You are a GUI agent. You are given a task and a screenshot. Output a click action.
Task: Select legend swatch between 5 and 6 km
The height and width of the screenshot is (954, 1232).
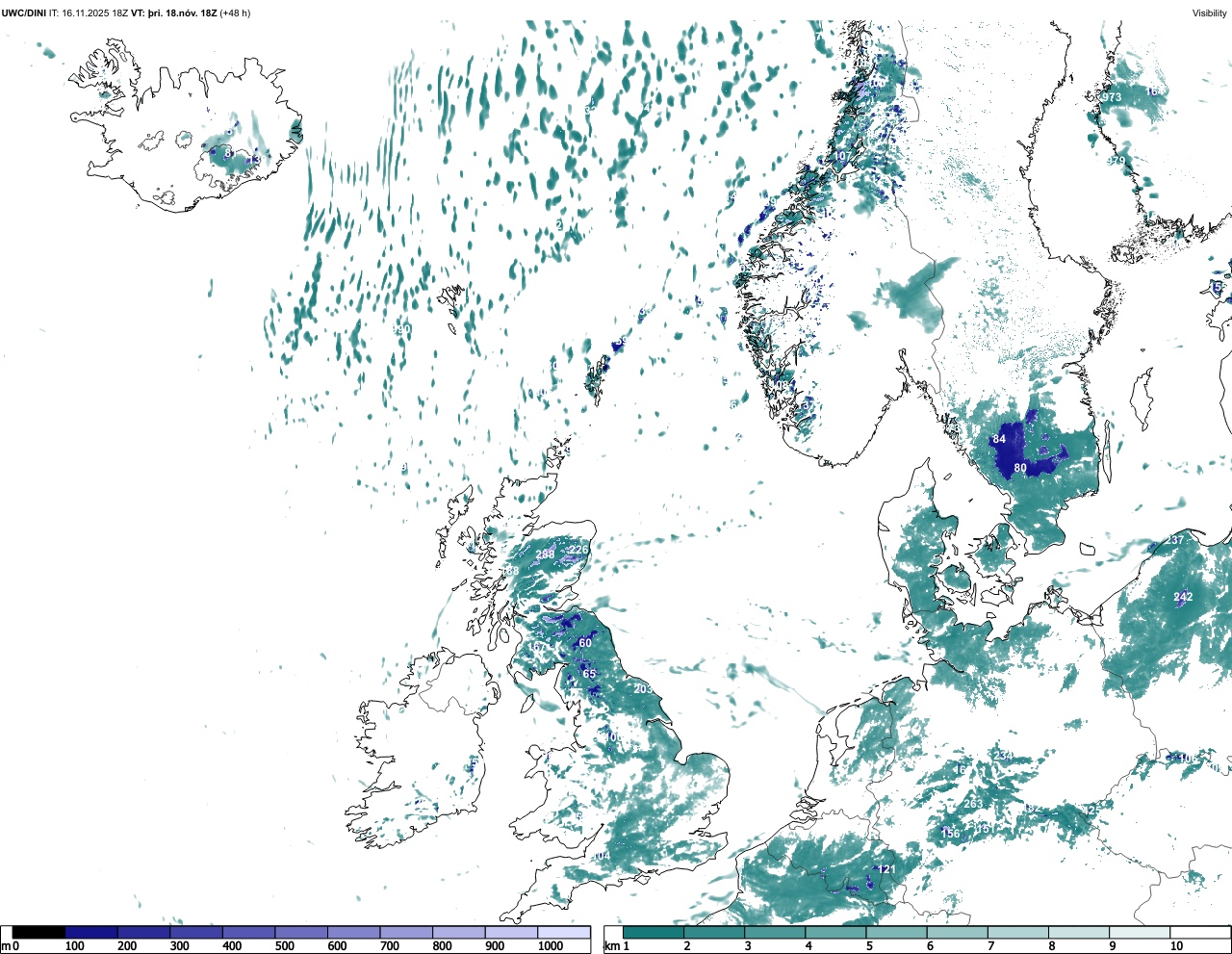click(x=896, y=932)
